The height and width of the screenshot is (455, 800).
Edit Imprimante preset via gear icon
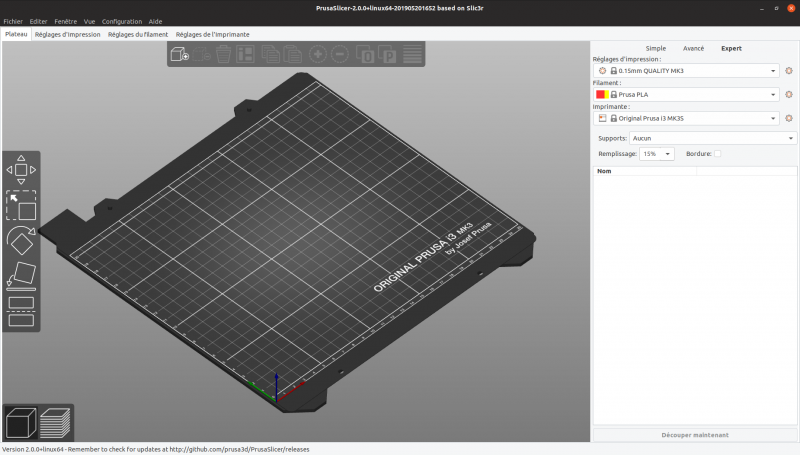coord(789,118)
